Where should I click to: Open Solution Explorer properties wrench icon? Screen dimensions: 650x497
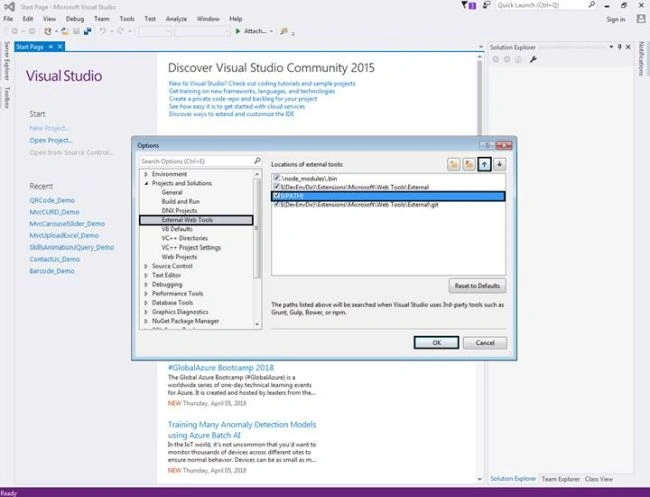tap(533, 60)
